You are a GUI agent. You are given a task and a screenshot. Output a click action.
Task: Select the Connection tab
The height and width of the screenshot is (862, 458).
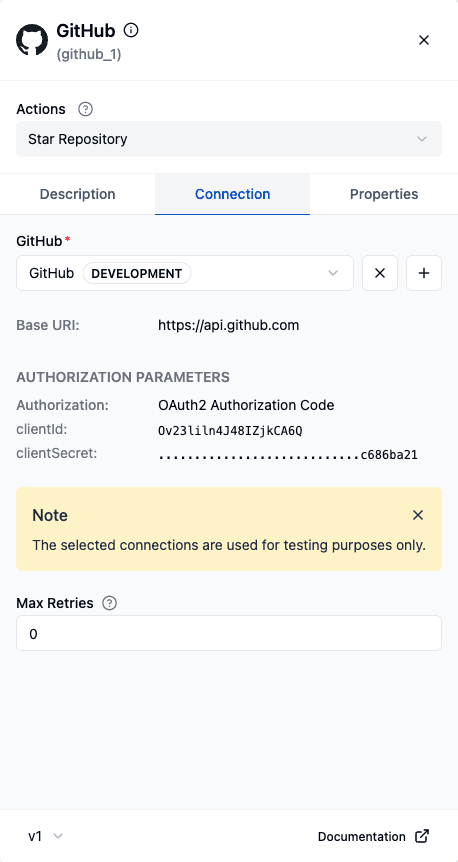click(233, 194)
